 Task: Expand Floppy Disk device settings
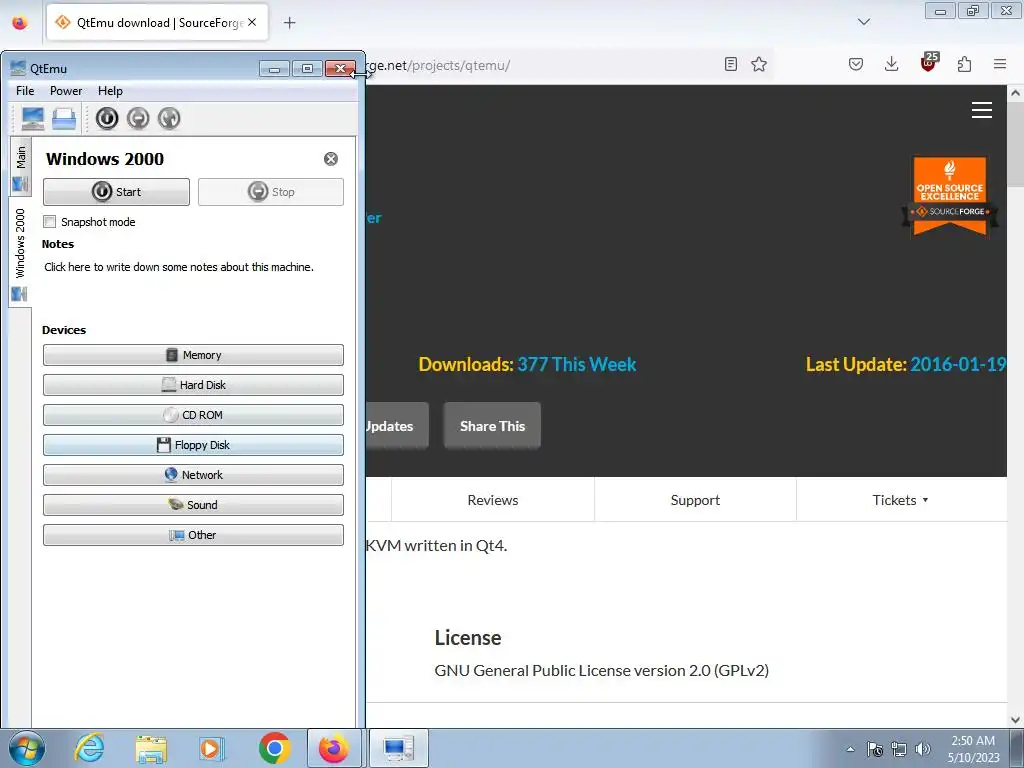coord(193,445)
